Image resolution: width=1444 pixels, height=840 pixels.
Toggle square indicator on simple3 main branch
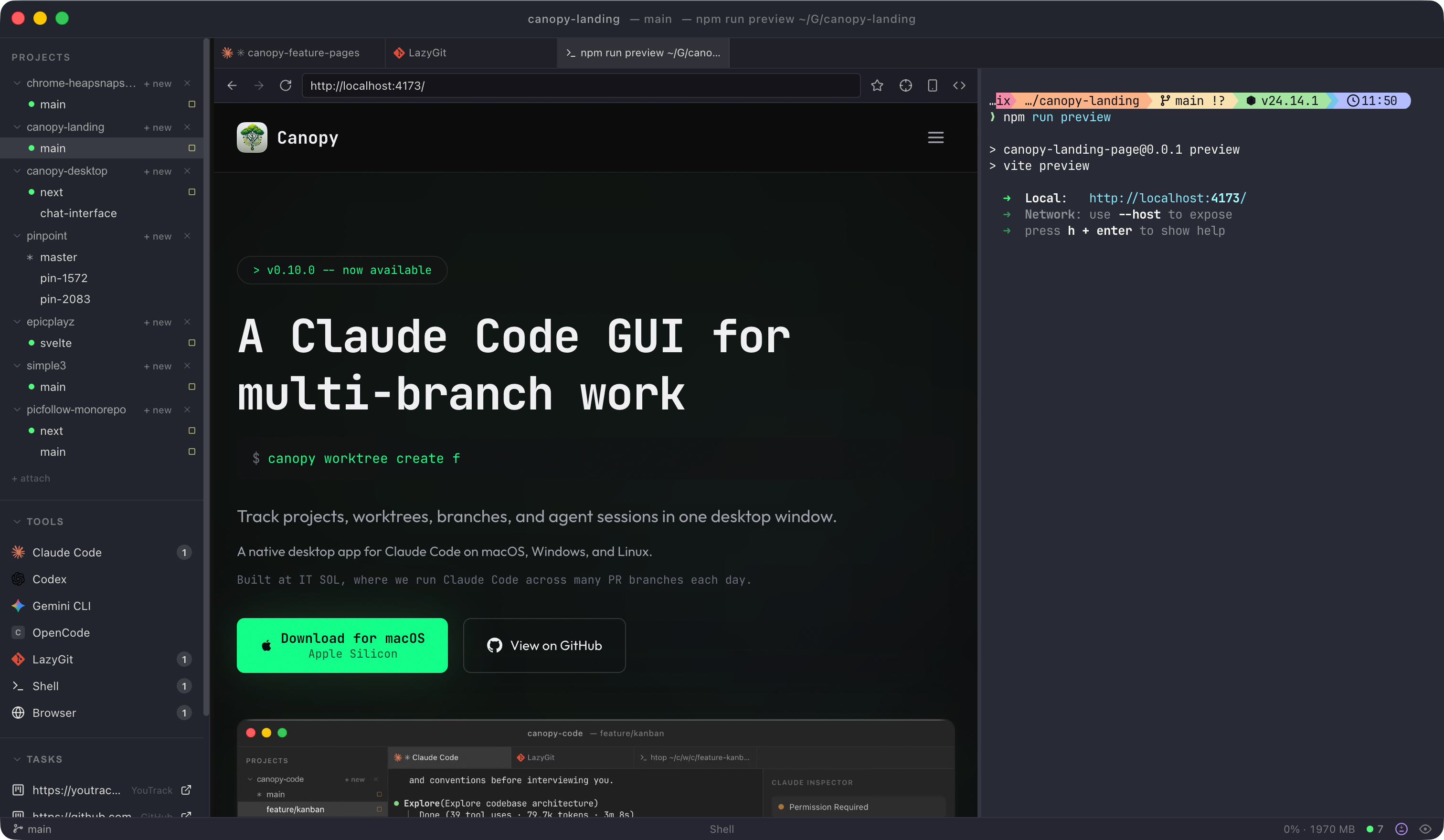[x=192, y=387]
